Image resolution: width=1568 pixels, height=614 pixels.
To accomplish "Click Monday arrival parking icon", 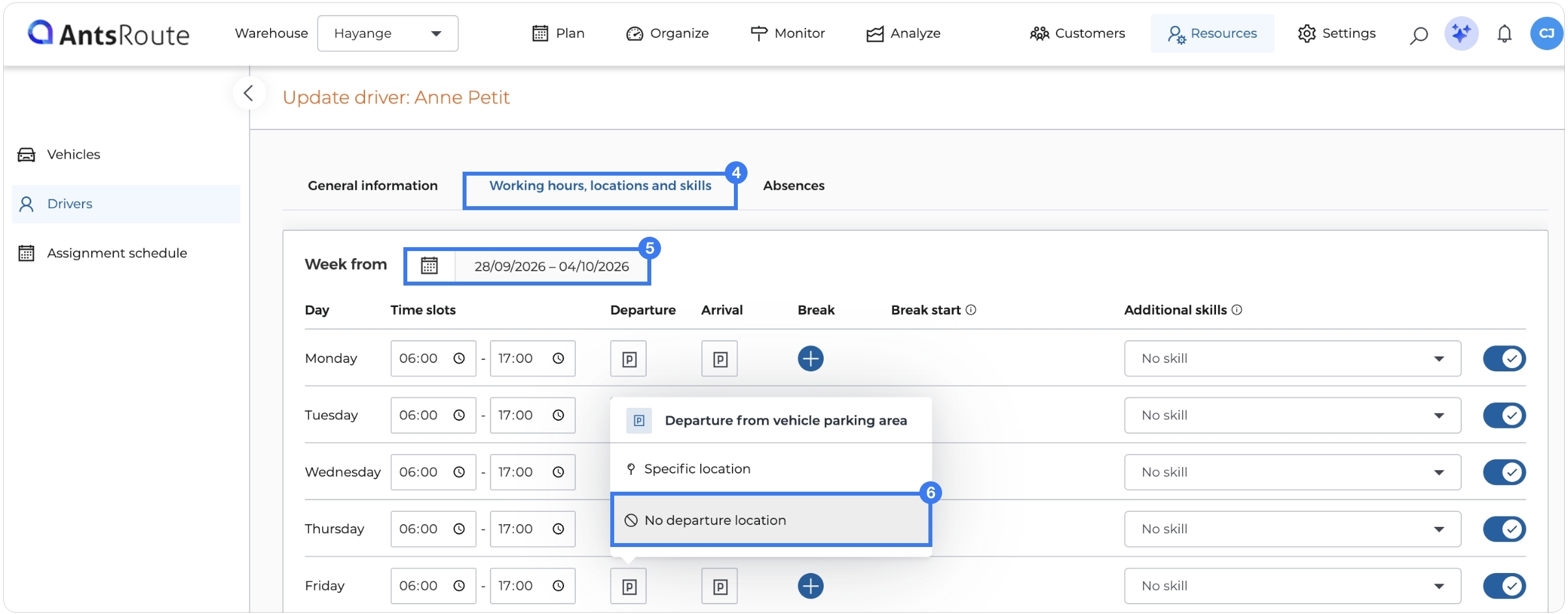I will (720, 358).
